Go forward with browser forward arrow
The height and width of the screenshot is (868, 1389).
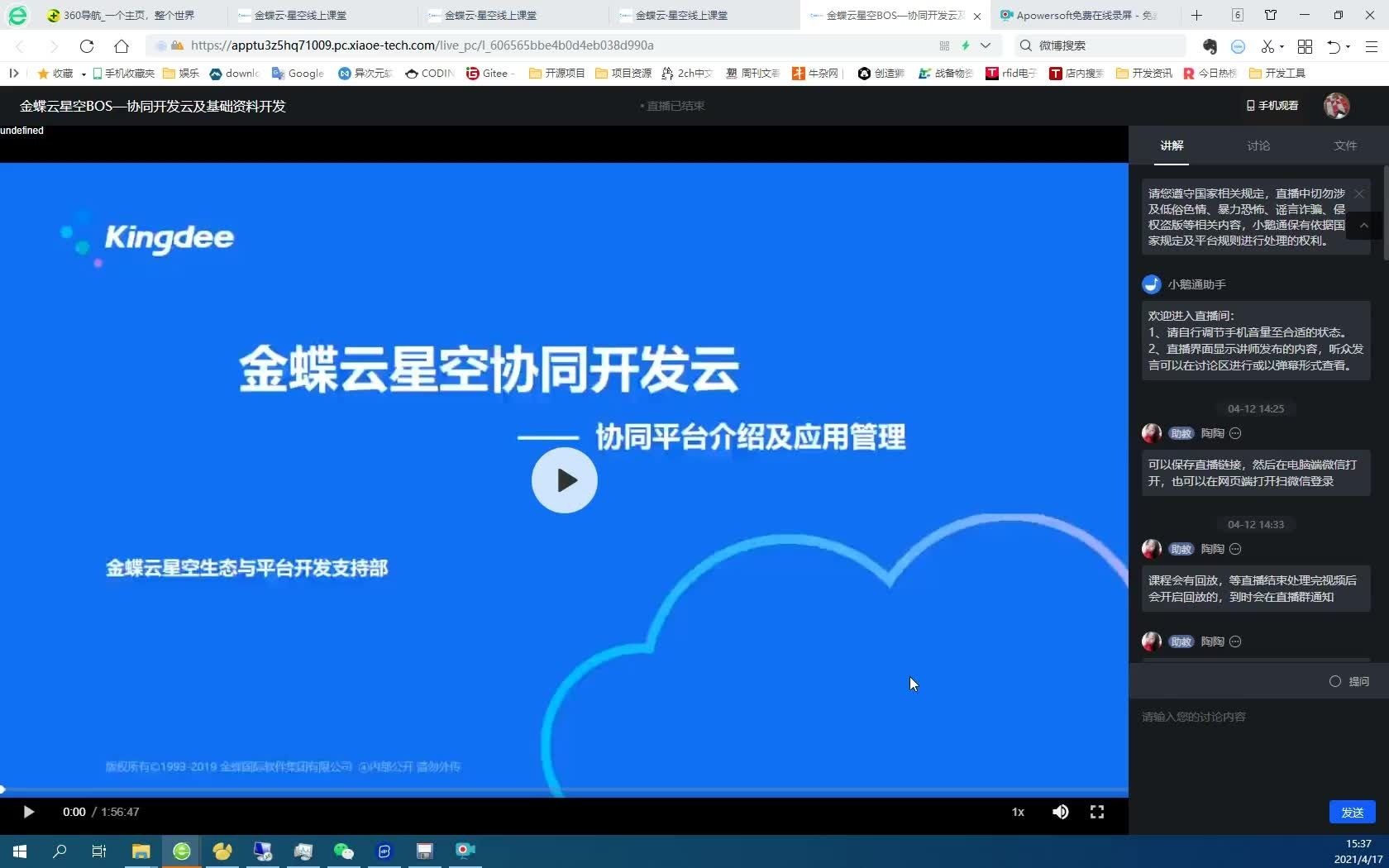coord(54,45)
